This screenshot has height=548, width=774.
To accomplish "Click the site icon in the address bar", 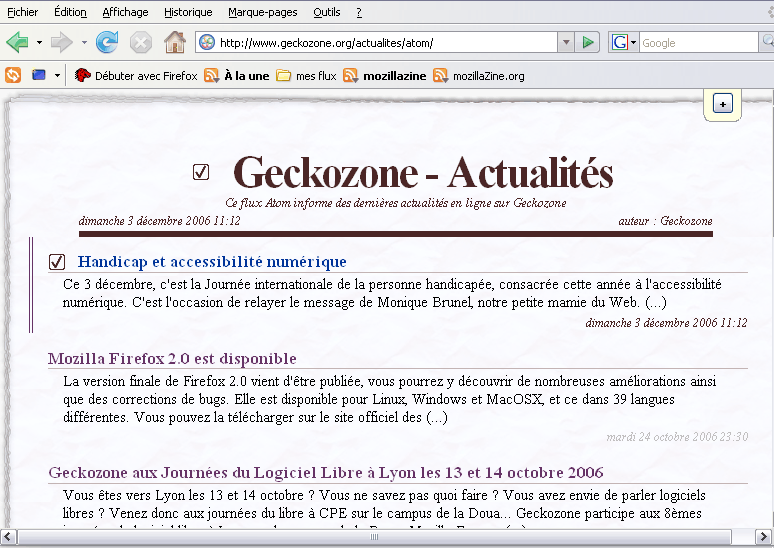I will coord(207,42).
